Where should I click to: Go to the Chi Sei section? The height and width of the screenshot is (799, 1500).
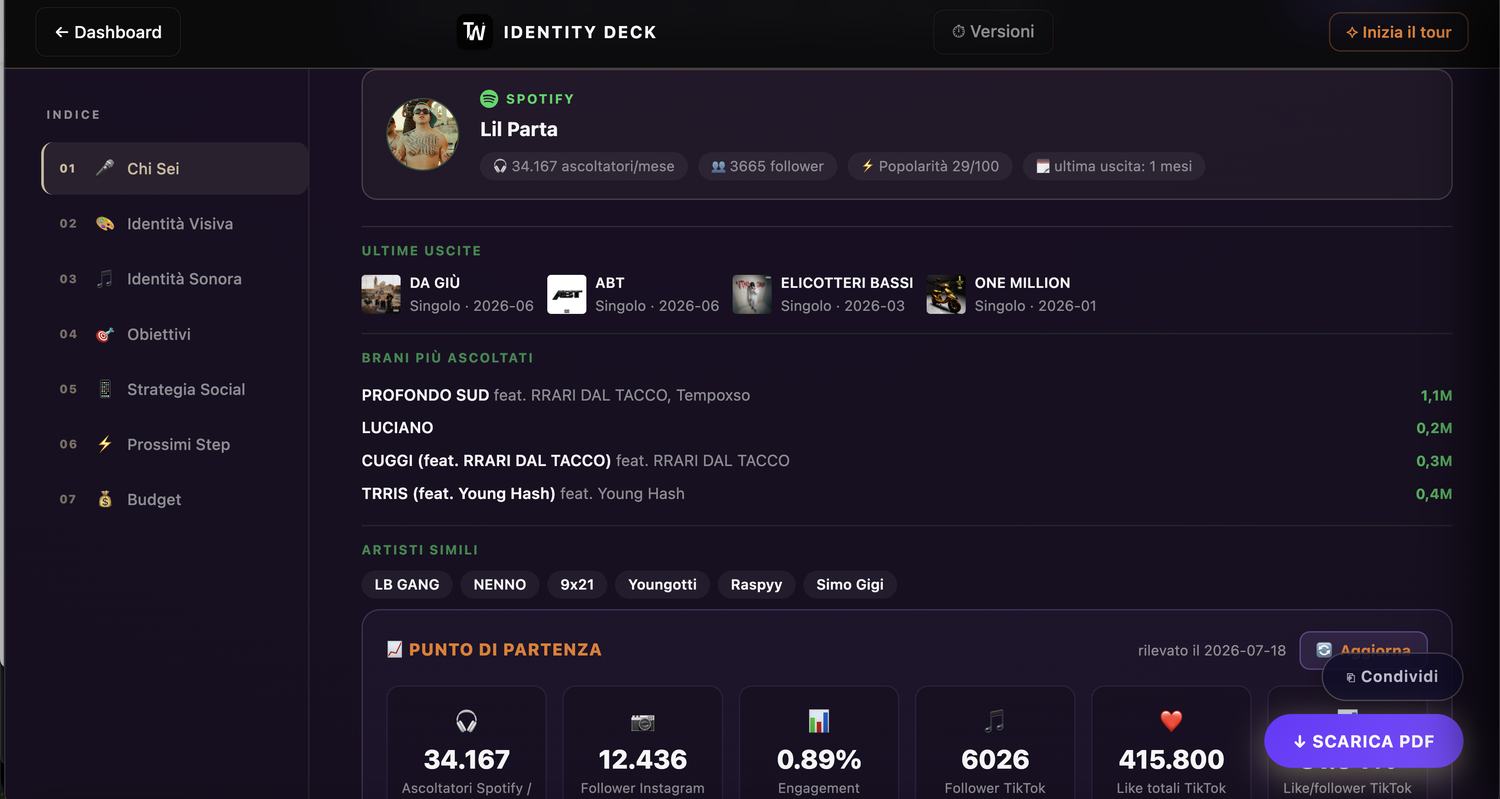[175, 168]
